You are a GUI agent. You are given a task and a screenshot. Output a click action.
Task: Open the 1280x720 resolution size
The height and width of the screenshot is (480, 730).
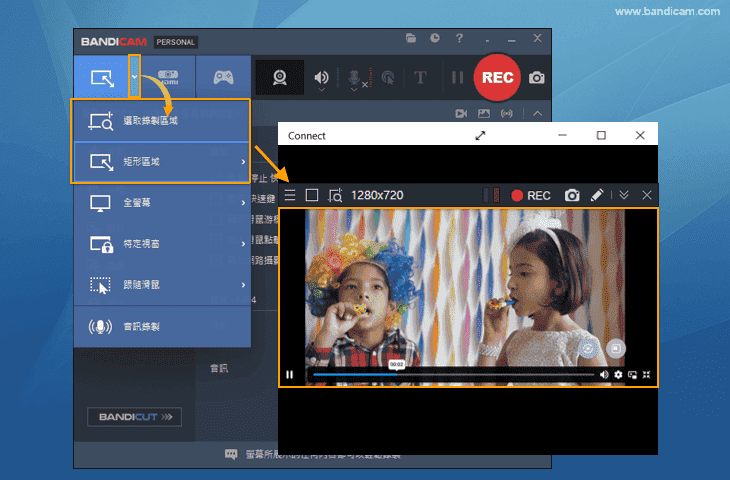click(377, 195)
